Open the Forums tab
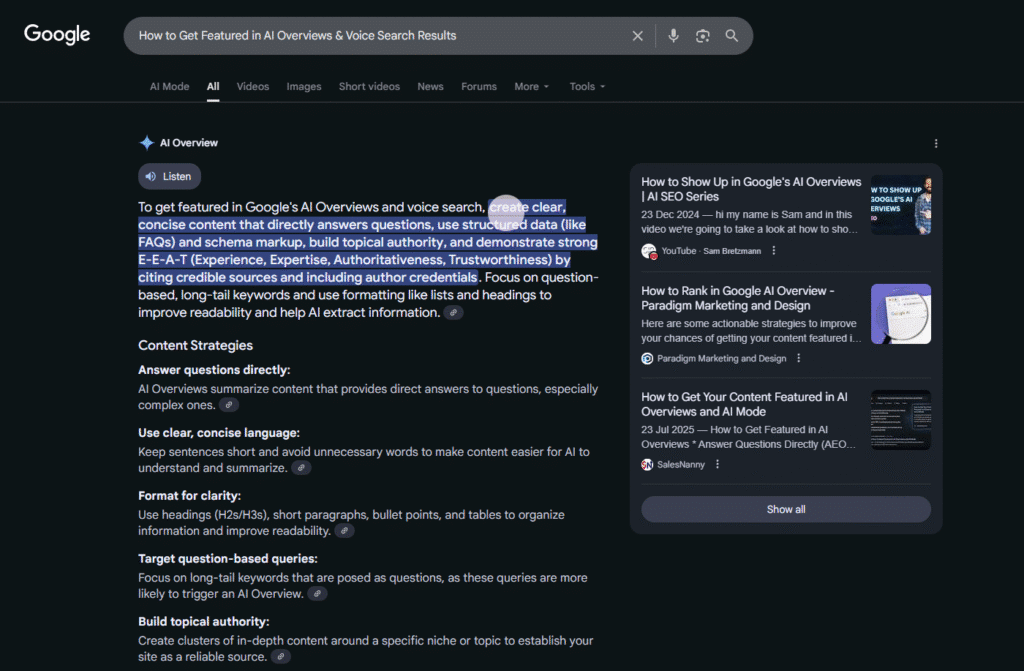Image resolution: width=1024 pixels, height=671 pixels. point(479,86)
